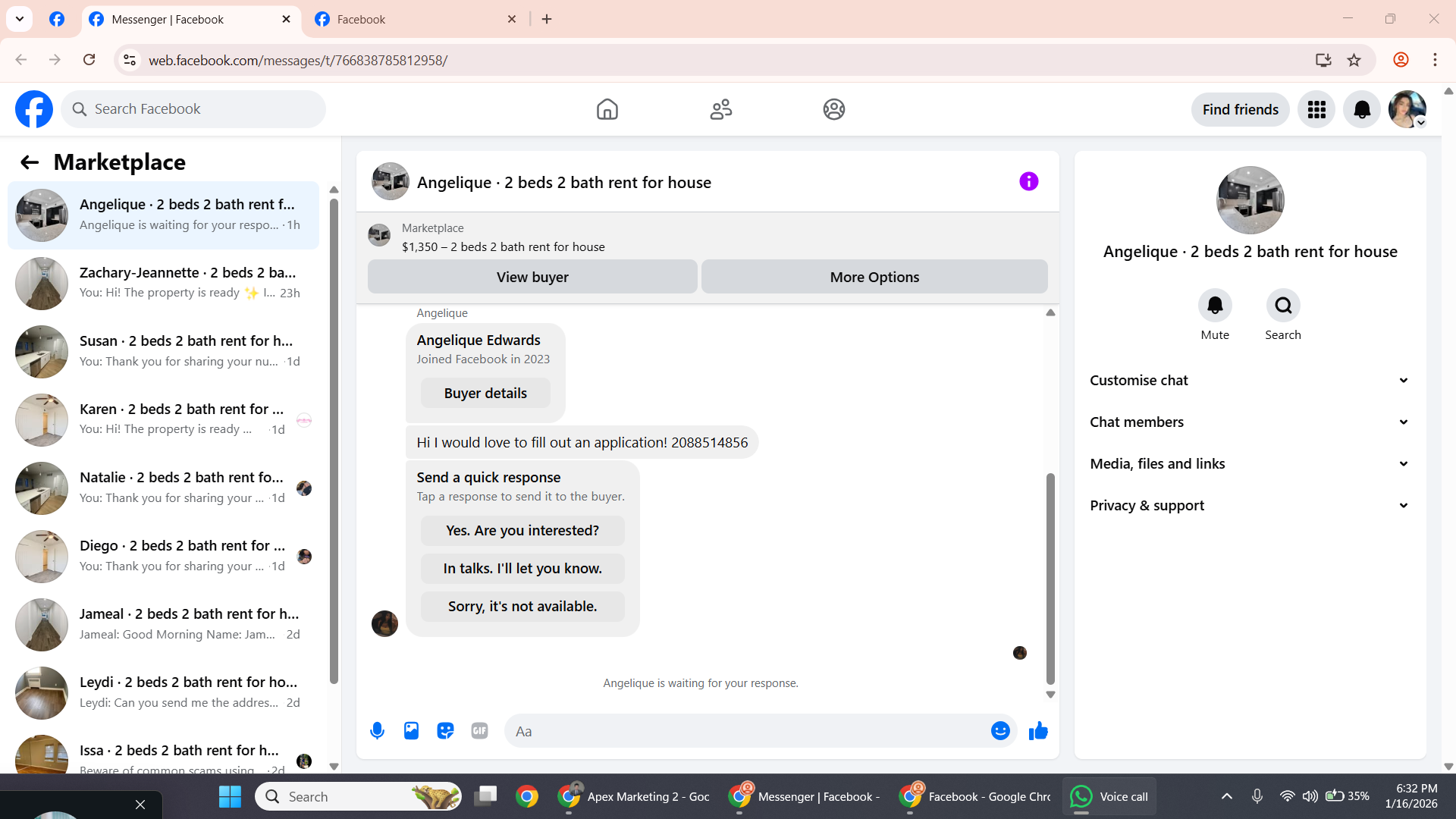The width and height of the screenshot is (1456, 819).
Task: Click the Search conversation magnifier icon
Action: coord(1282,306)
